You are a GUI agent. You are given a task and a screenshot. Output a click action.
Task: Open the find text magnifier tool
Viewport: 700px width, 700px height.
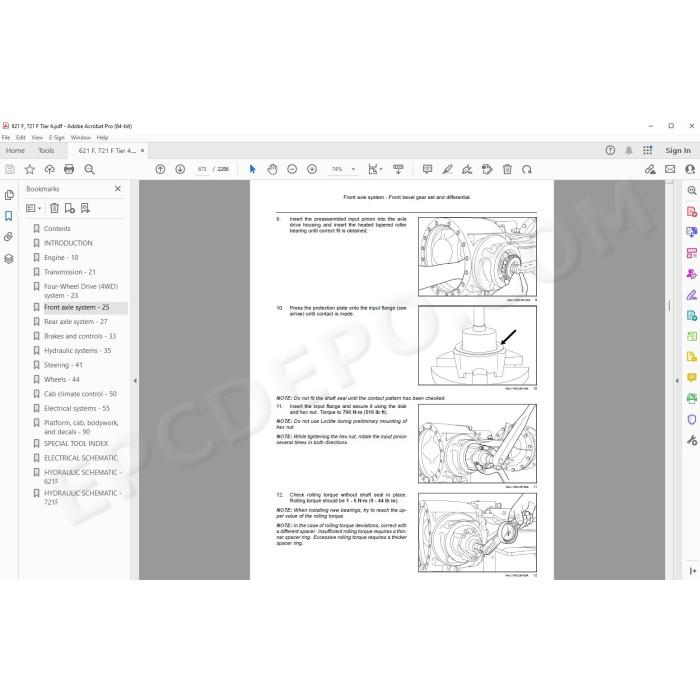89,169
